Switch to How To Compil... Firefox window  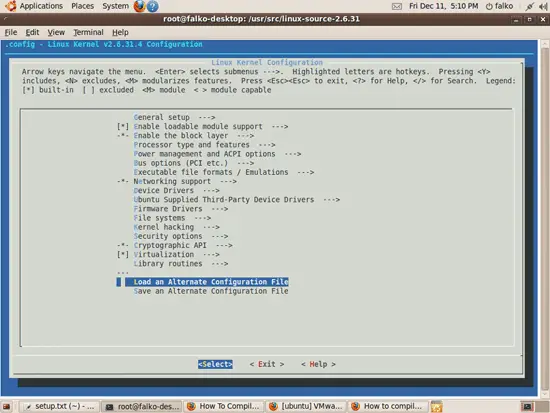pos(223,407)
